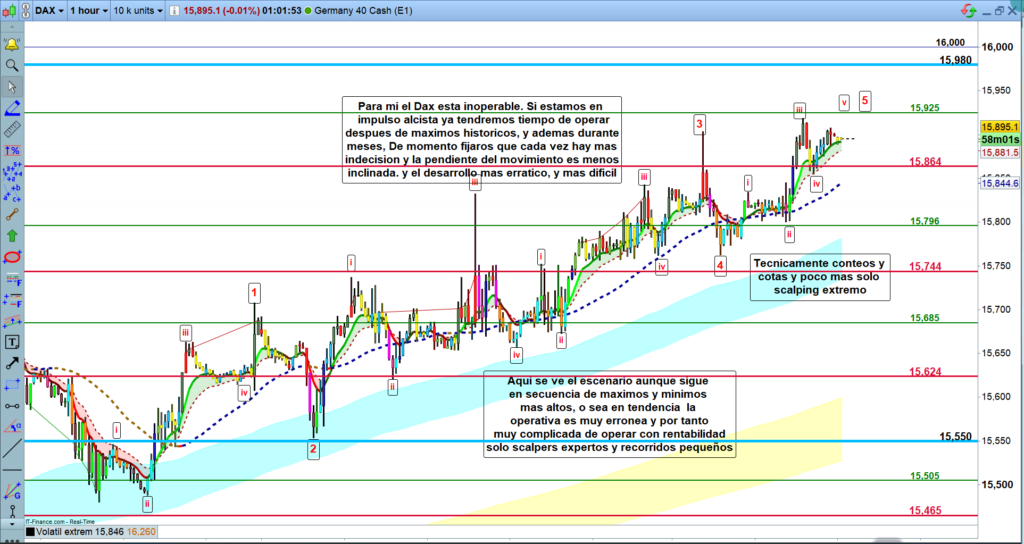This screenshot has height=544, width=1024.
Task: Click the red wave '5' label
Action: point(865,100)
